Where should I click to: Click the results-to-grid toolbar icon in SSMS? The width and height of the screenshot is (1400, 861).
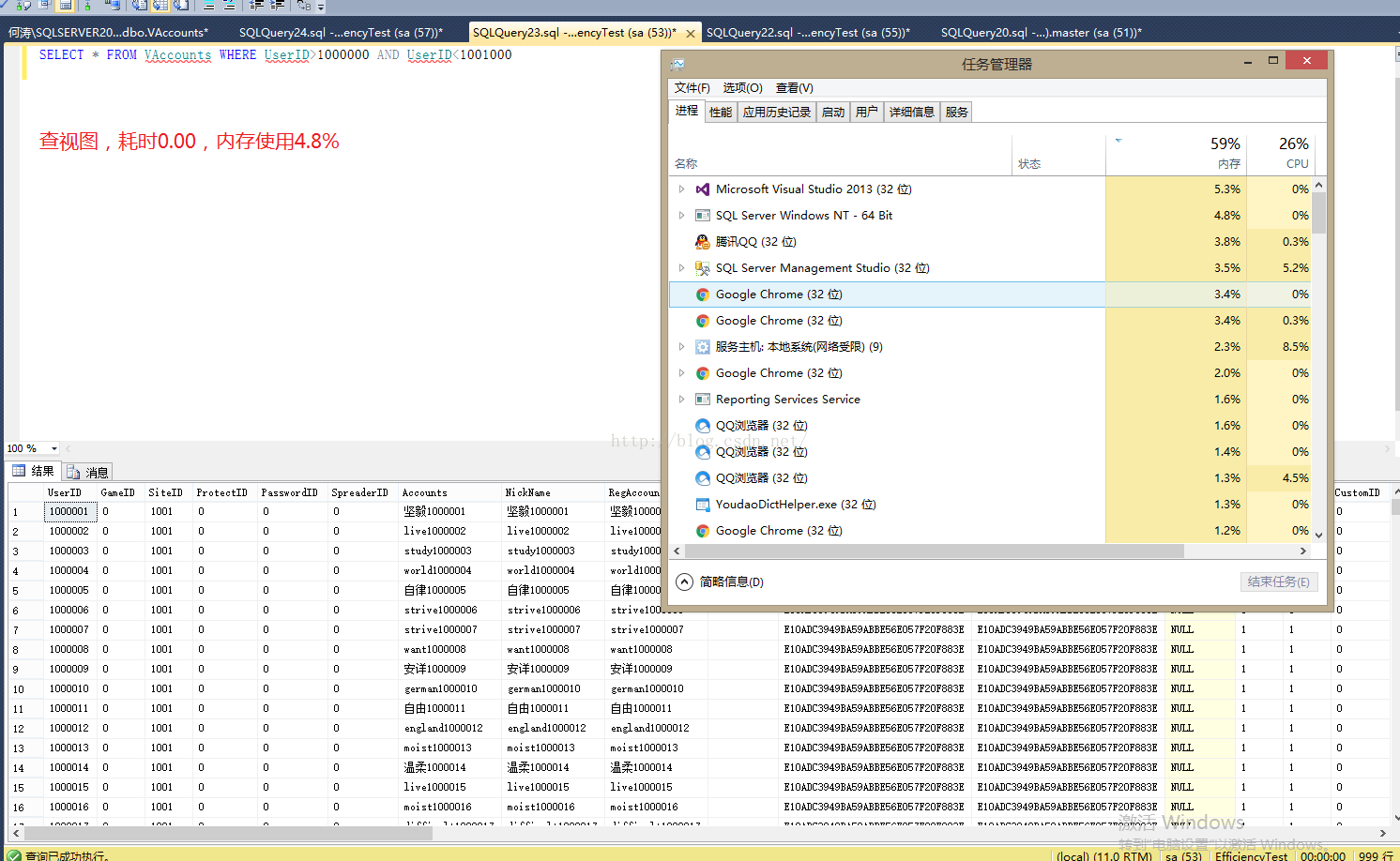160,5
